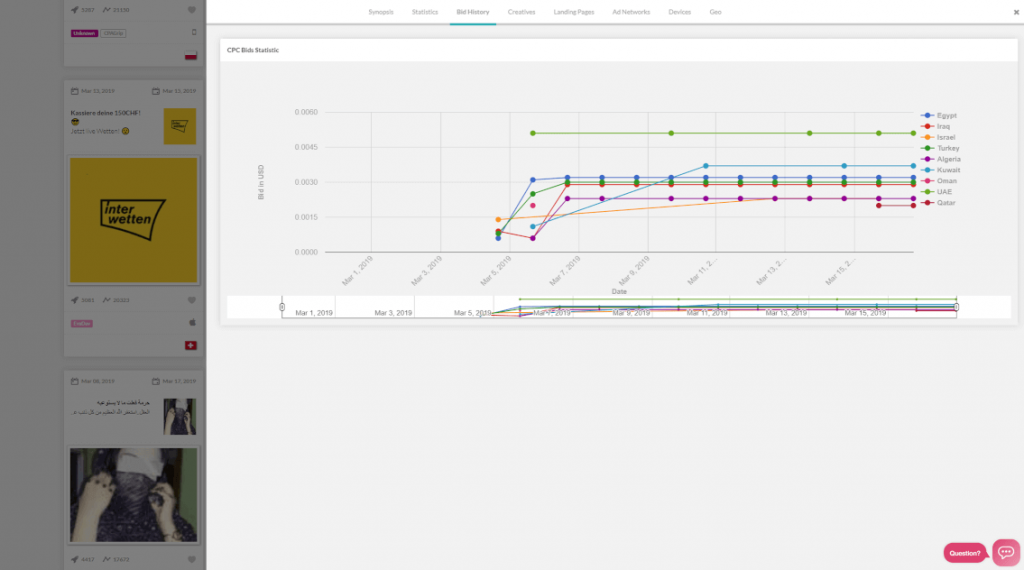Click the heart icon on top ad card
Viewport: 1024px width, 570px height.
click(191, 10)
